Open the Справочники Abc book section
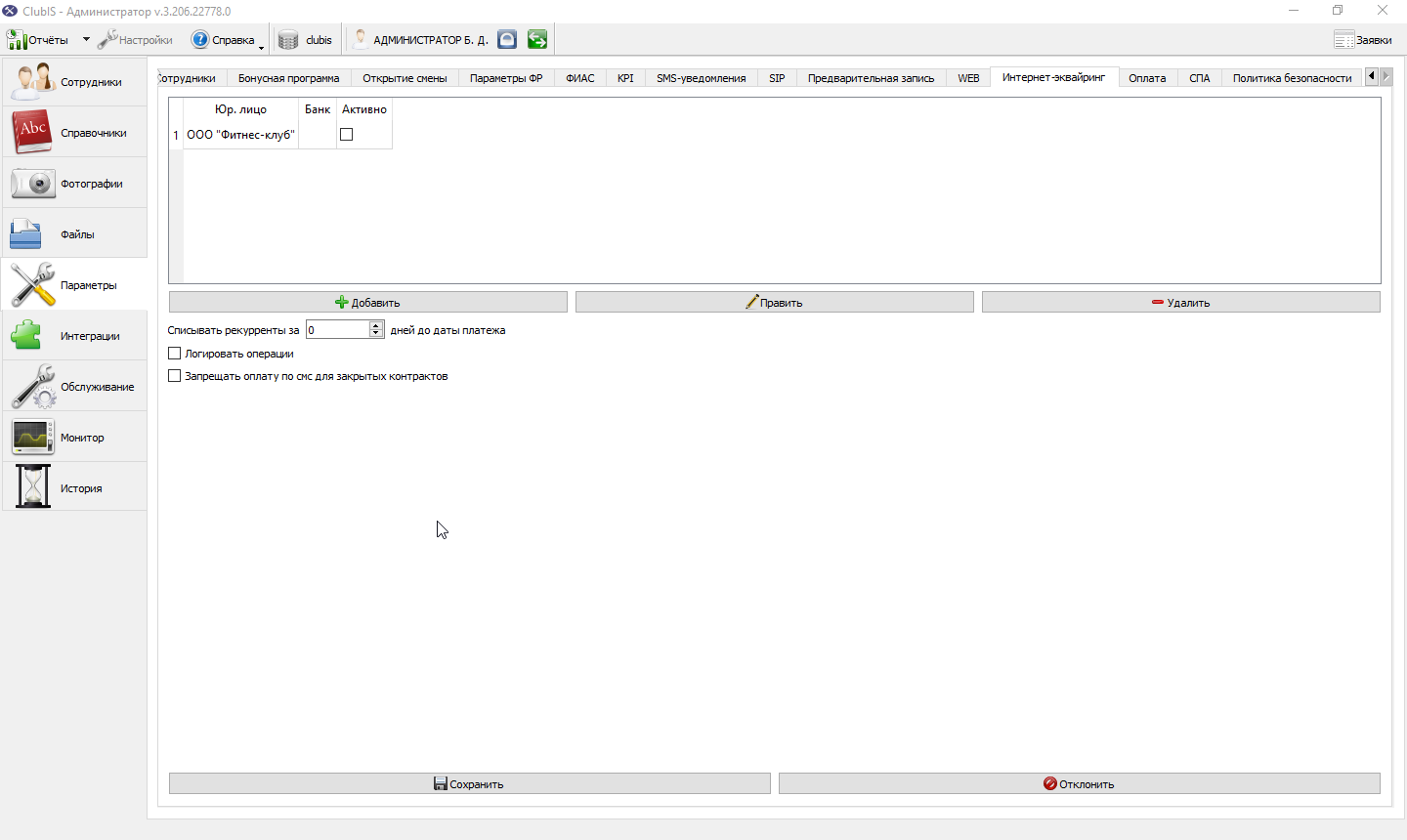Viewport: 1407px width, 840px height. [x=74, y=133]
